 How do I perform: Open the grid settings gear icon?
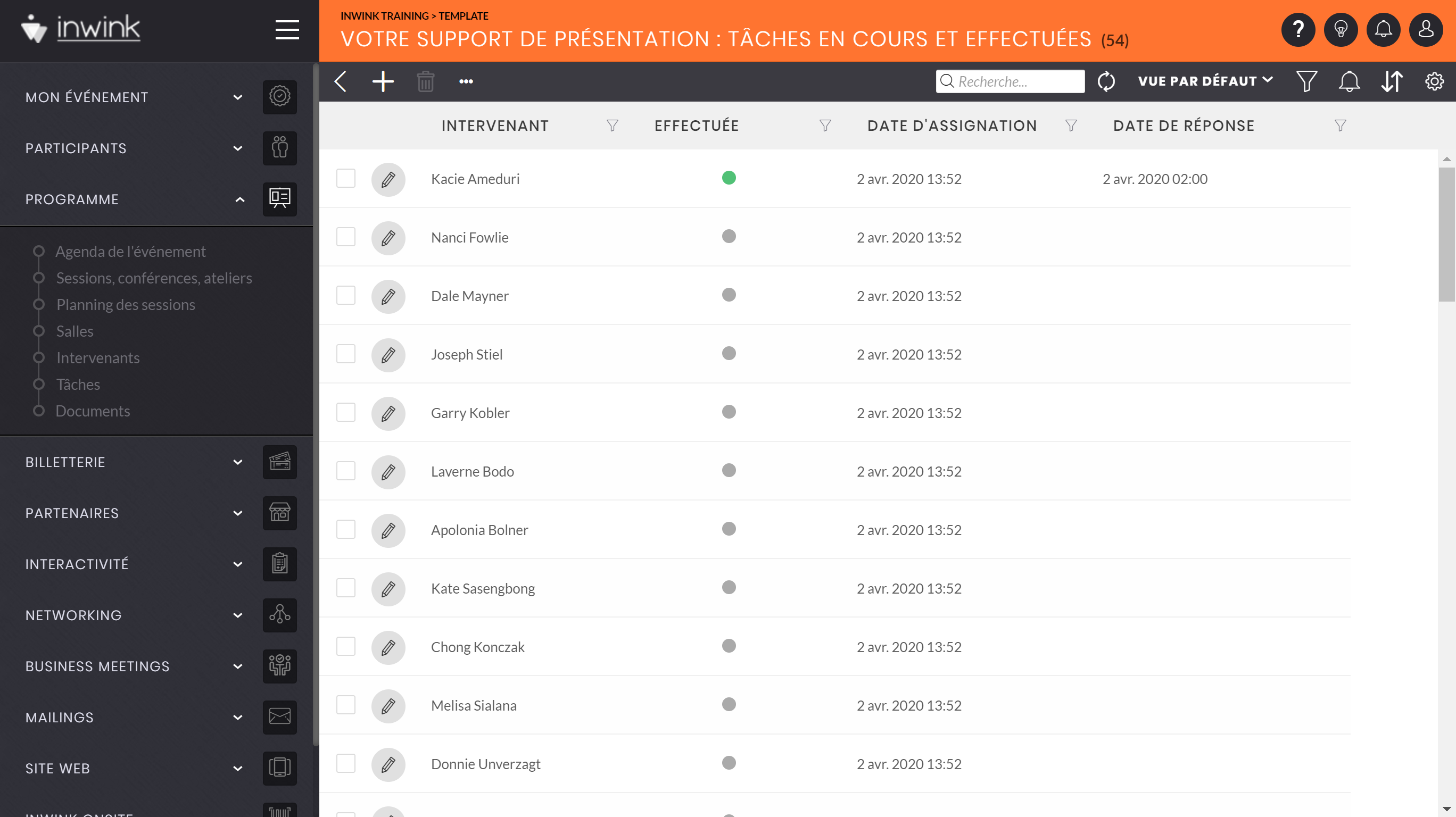[1434, 81]
